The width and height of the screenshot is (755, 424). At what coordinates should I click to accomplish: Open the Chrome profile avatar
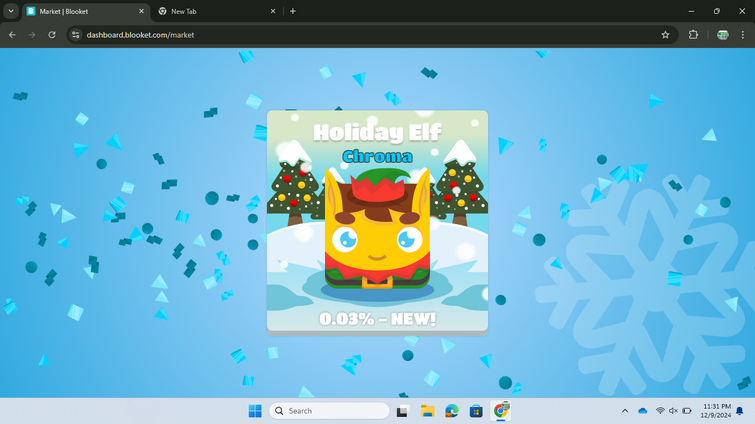tap(723, 35)
